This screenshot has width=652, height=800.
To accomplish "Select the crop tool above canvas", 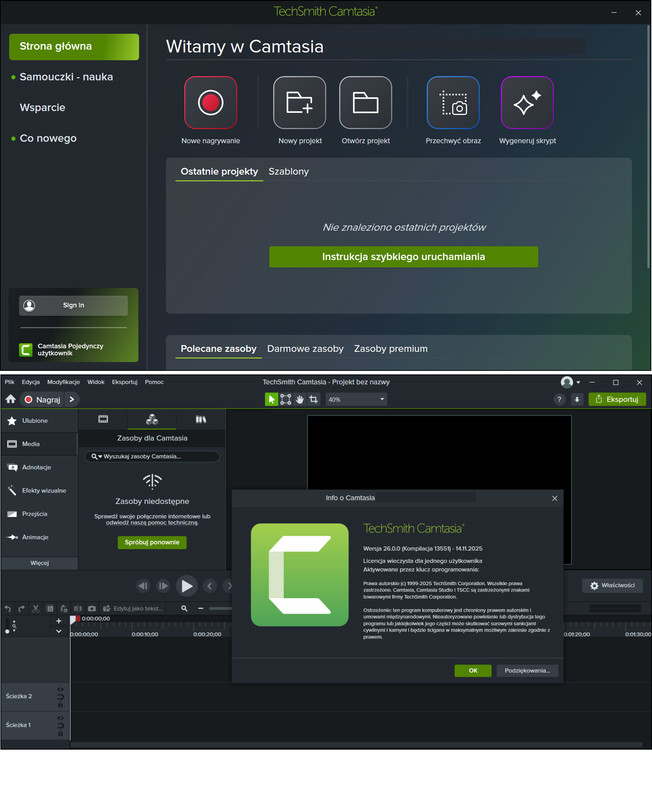I will pos(314,399).
